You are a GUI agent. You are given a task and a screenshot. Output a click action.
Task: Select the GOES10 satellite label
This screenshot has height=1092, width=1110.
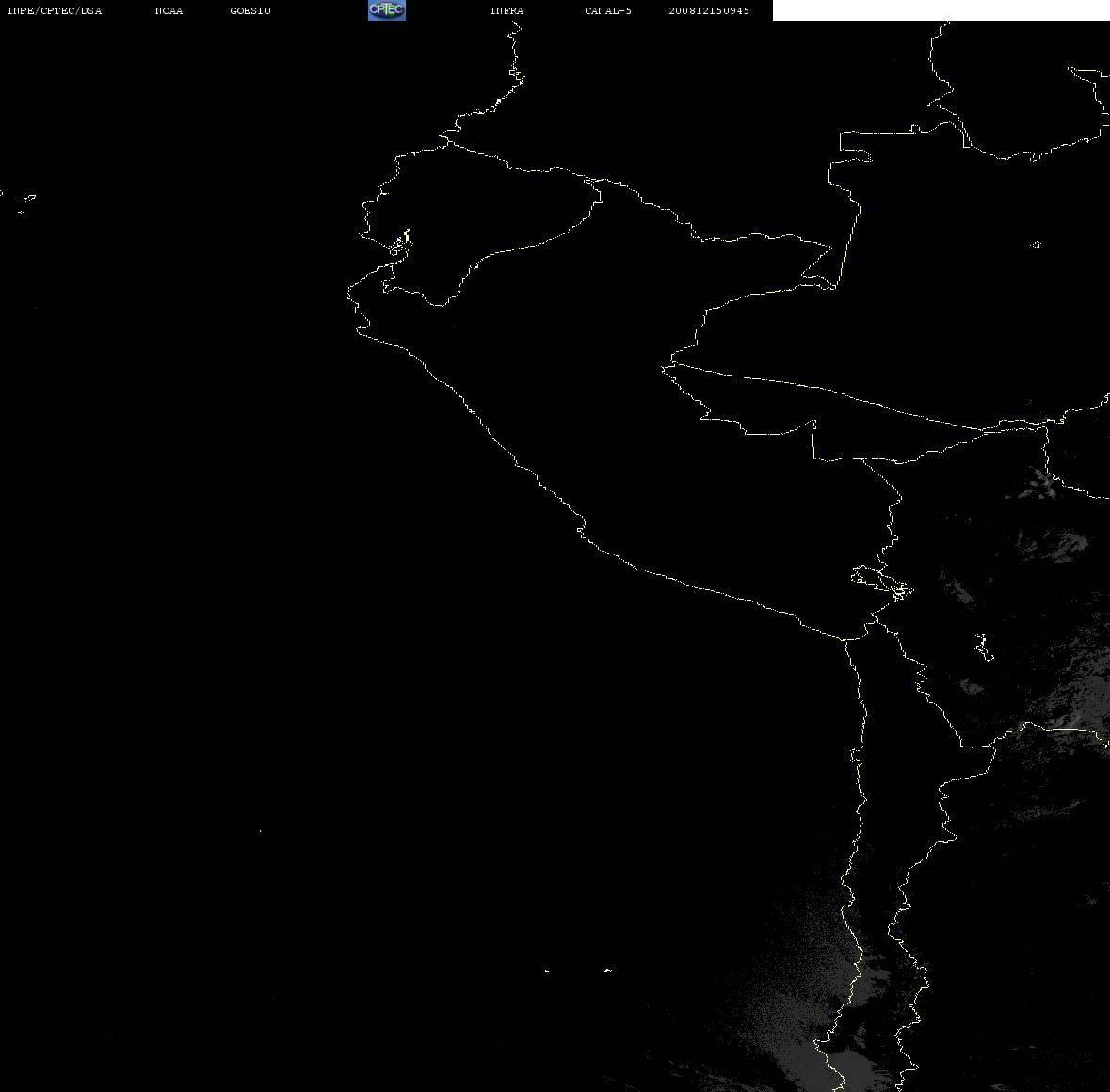coord(249,10)
